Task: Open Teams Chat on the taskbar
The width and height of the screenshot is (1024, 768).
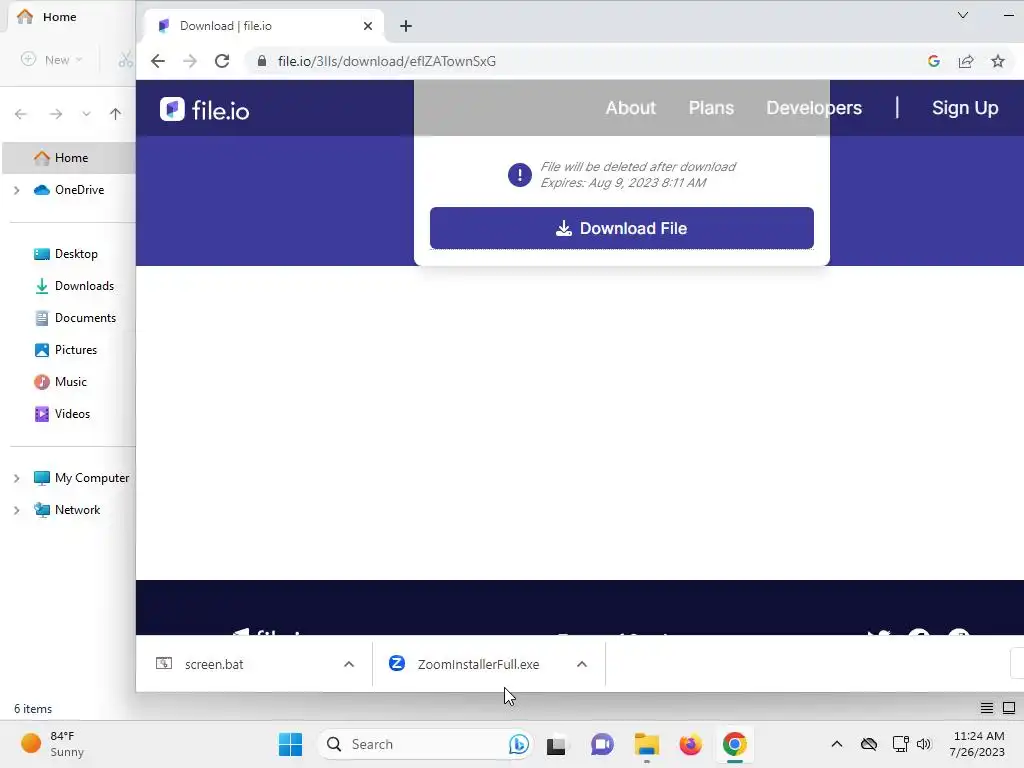Action: point(602,744)
